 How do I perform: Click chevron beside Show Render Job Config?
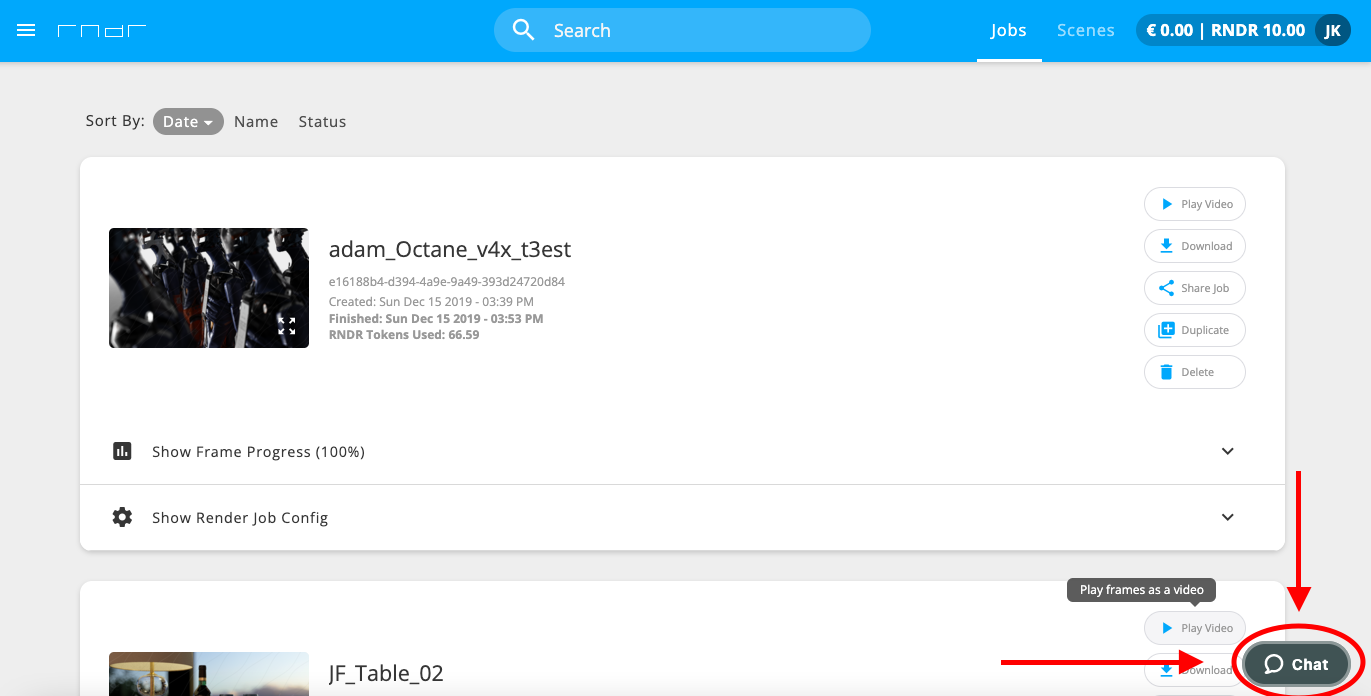pyautogui.click(x=1228, y=517)
